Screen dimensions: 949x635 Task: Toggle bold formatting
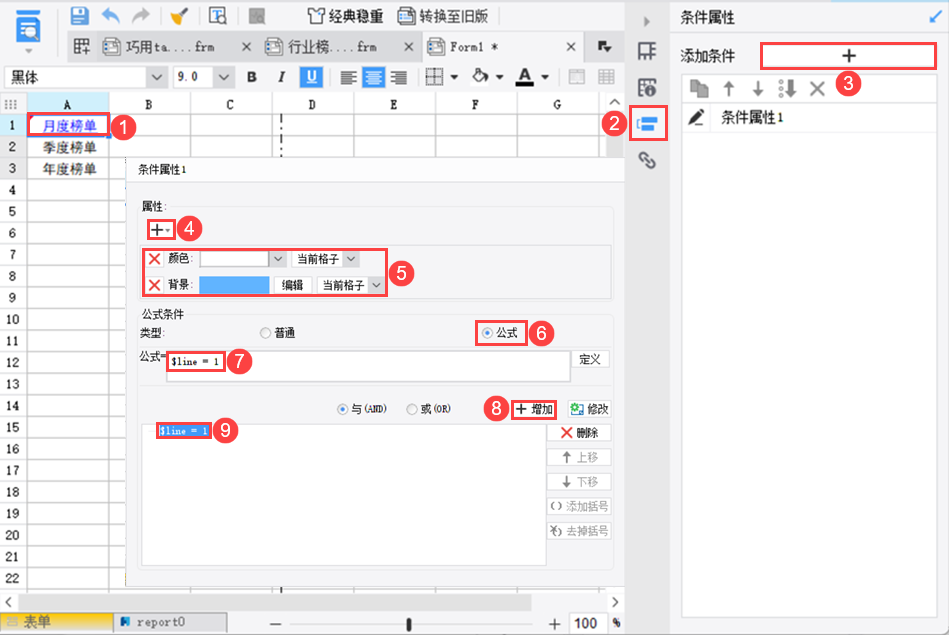tap(252, 77)
